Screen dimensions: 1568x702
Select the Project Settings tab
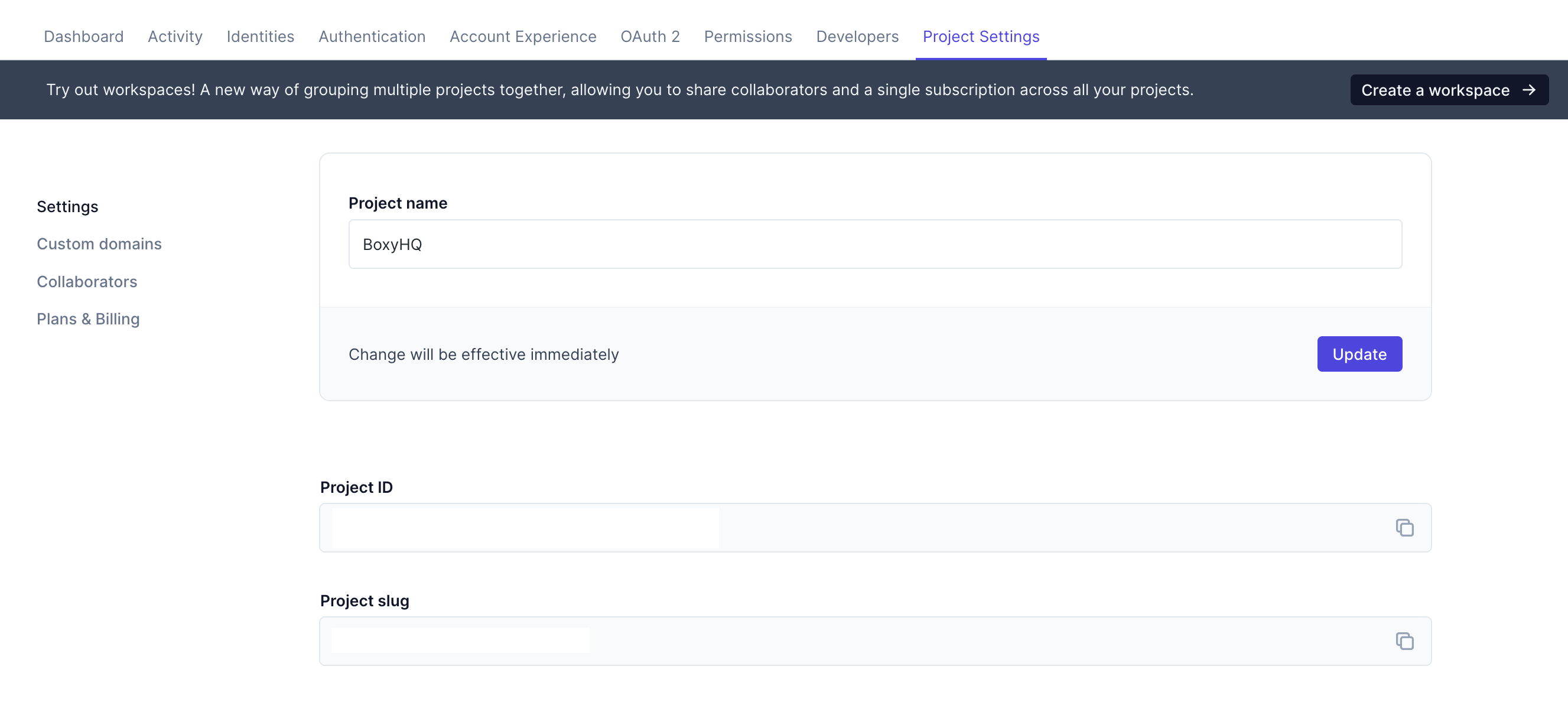coord(981,37)
